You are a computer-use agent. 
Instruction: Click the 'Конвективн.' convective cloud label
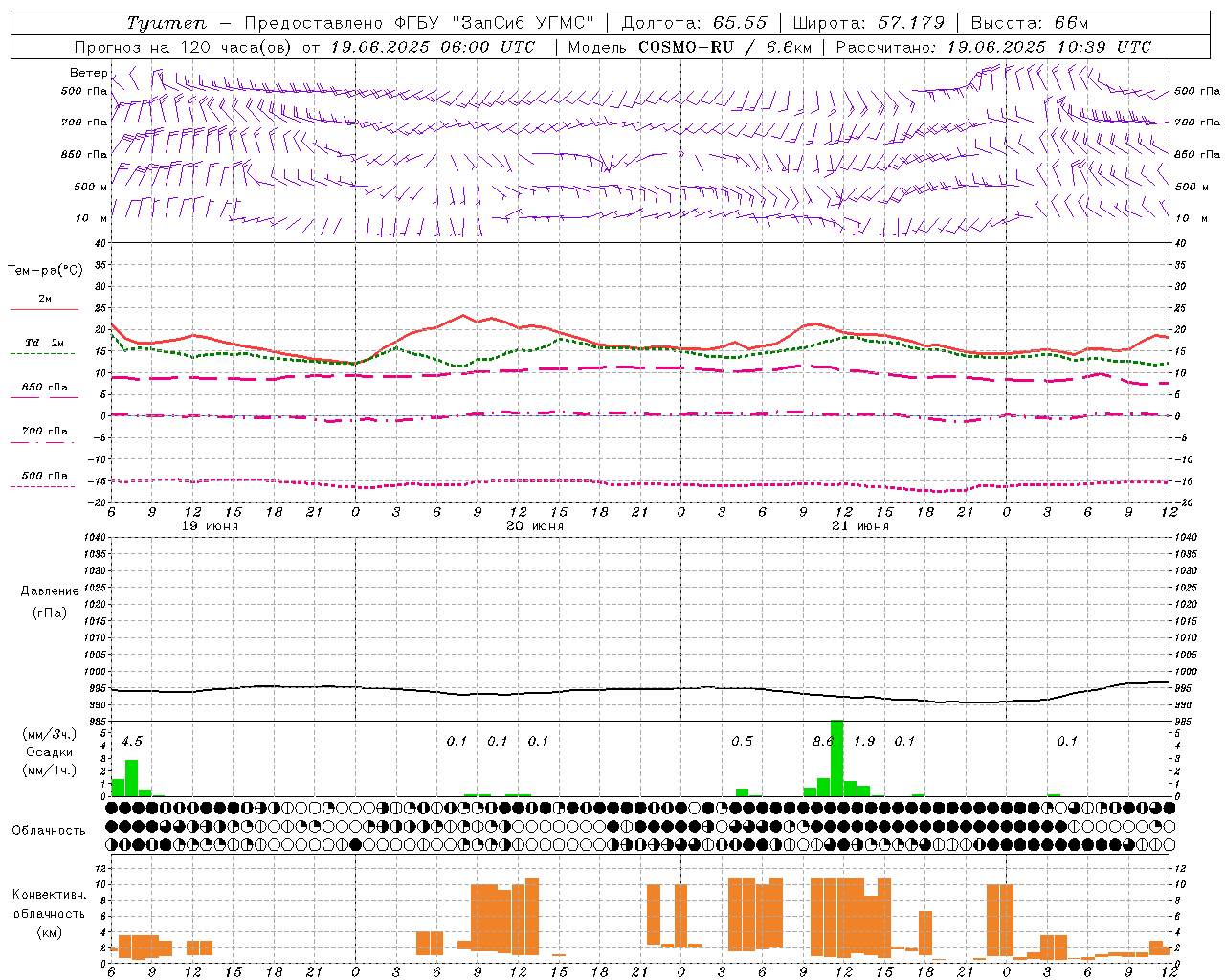[49, 895]
